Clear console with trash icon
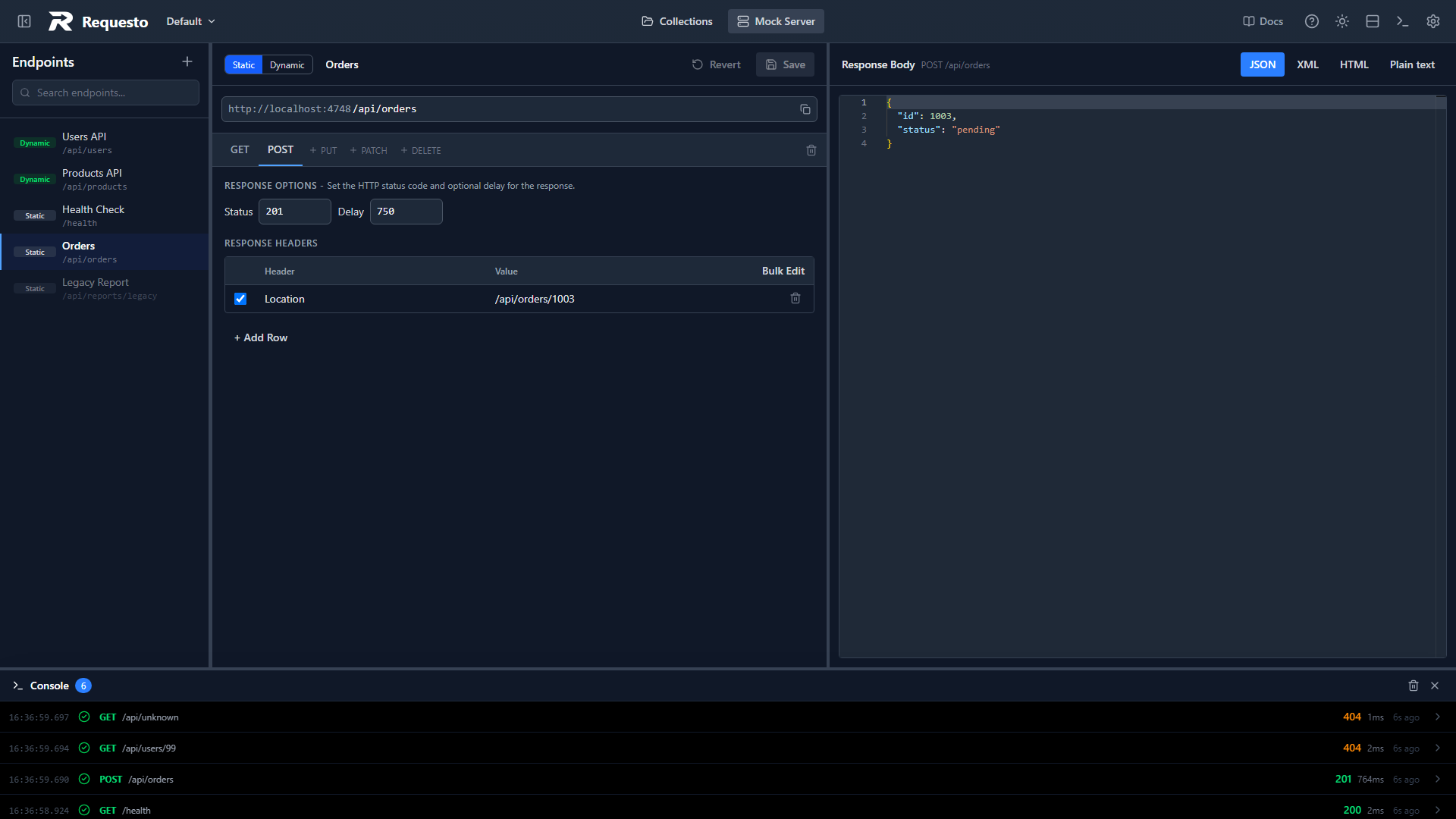 [1414, 686]
